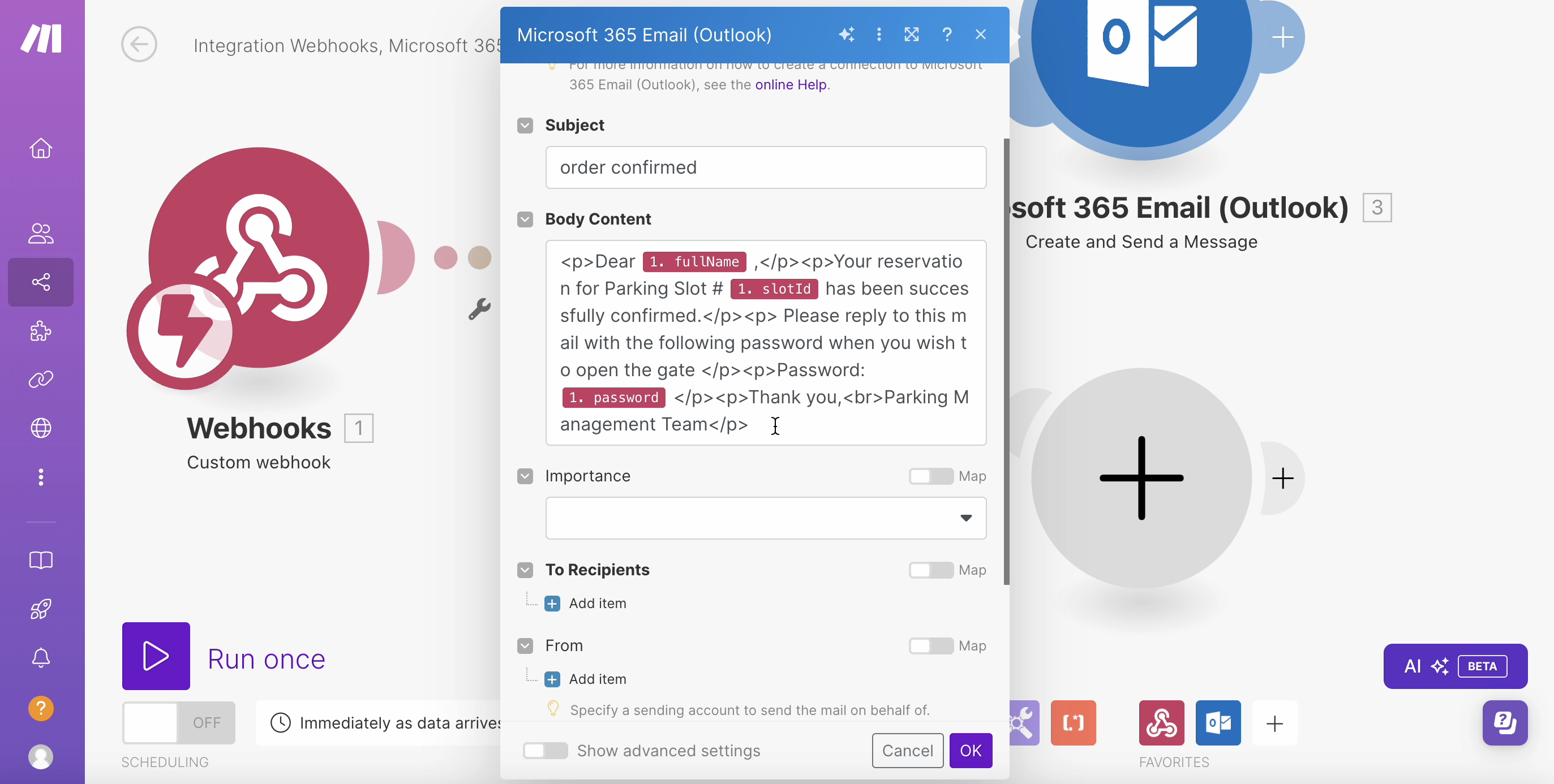1554x784 pixels.
Task: Open the dialog help question mark
Action: coord(947,35)
